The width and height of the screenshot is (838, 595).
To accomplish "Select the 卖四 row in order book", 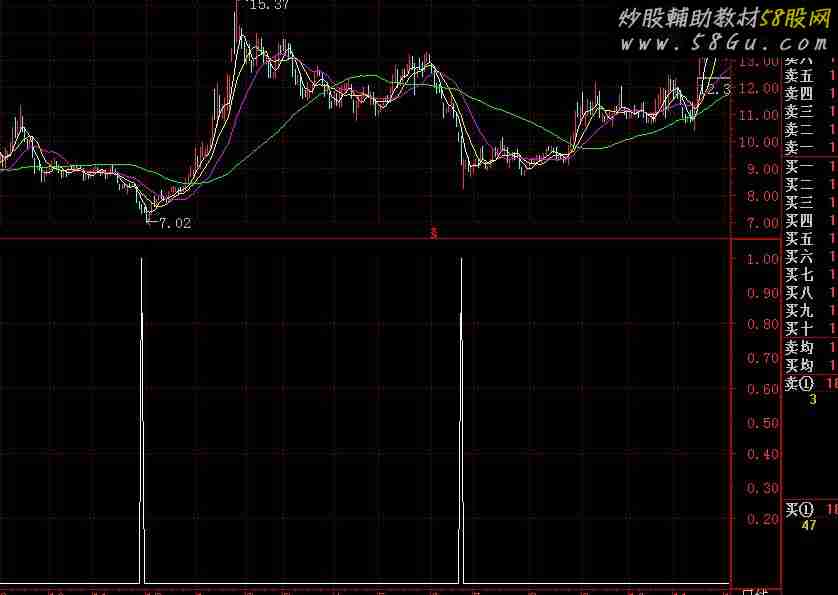I will [810, 94].
